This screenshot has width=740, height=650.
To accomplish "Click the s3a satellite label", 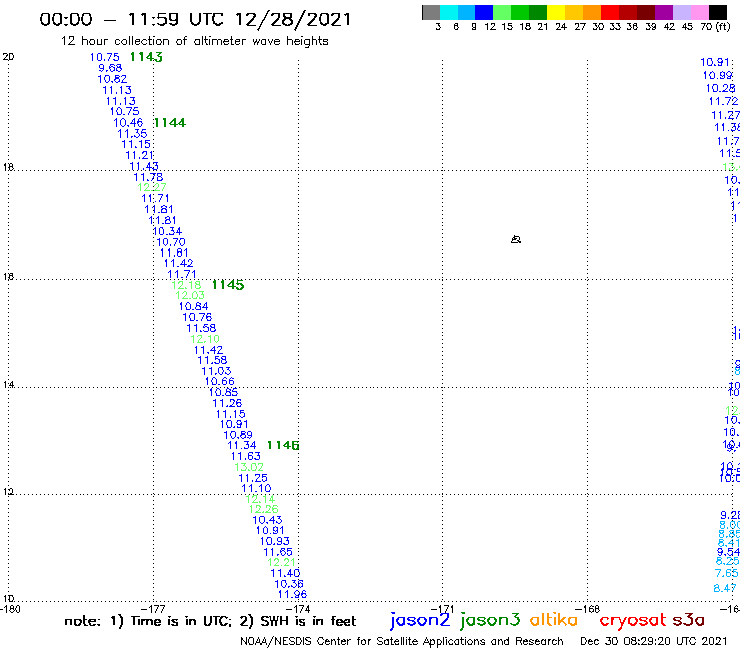I will 688,620.
